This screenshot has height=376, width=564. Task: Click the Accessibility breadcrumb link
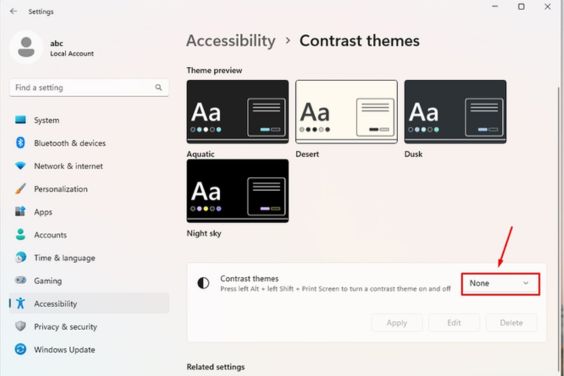[x=231, y=40]
